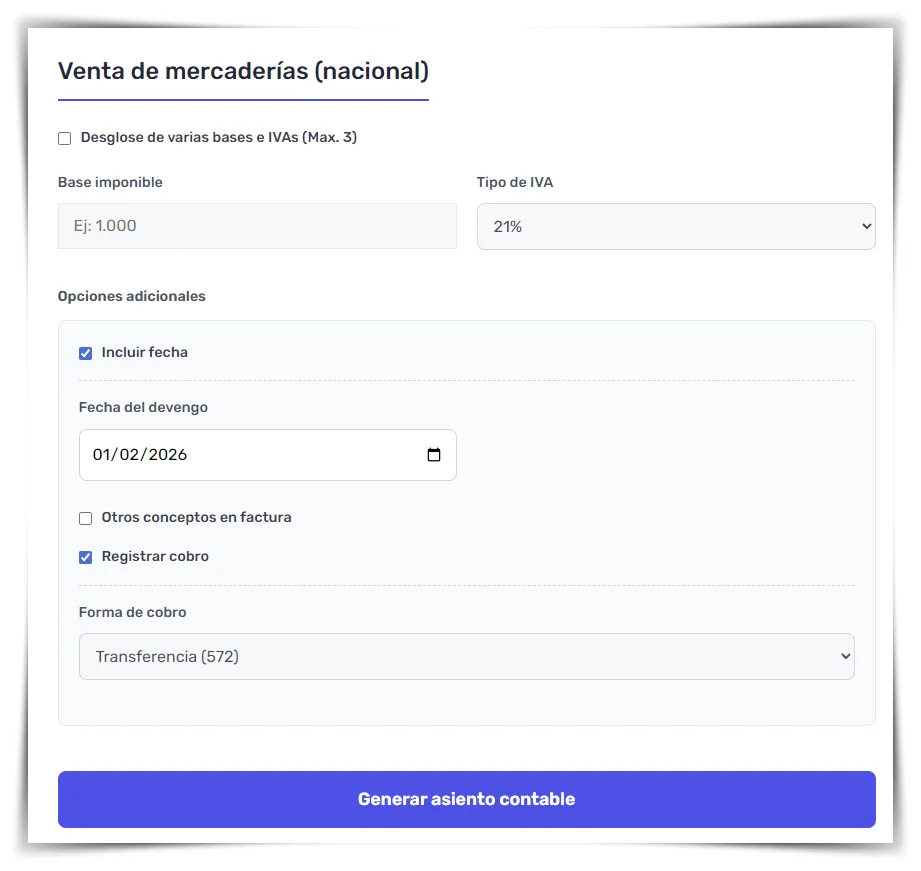Open the calendar picker on the date field
This screenshot has width=921, height=871.
coord(434,455)
